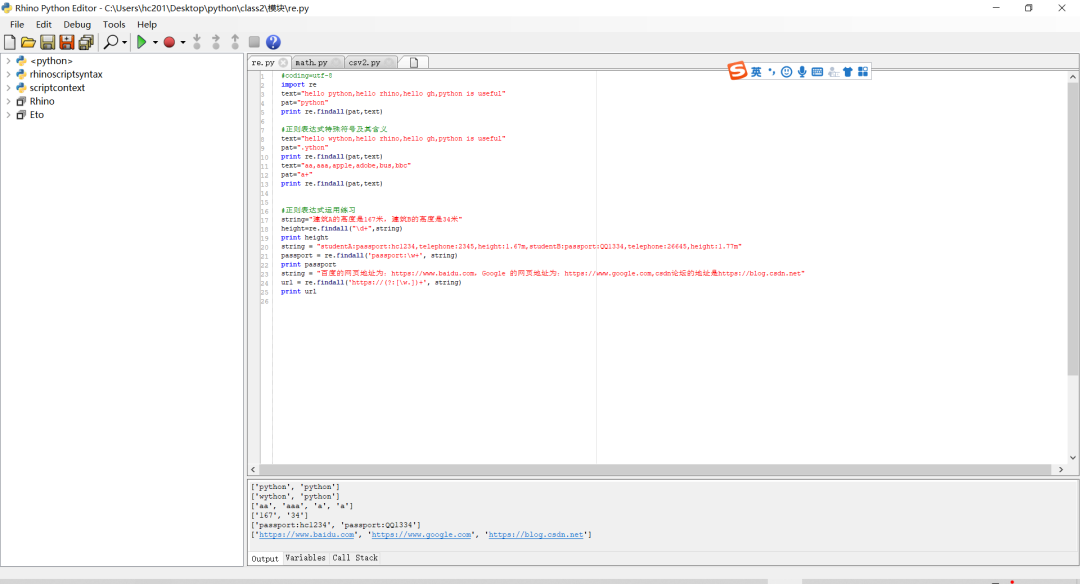This screenshot has height=584, width=1080.
Task: Close the re.py tab
Action: (283, 63)
